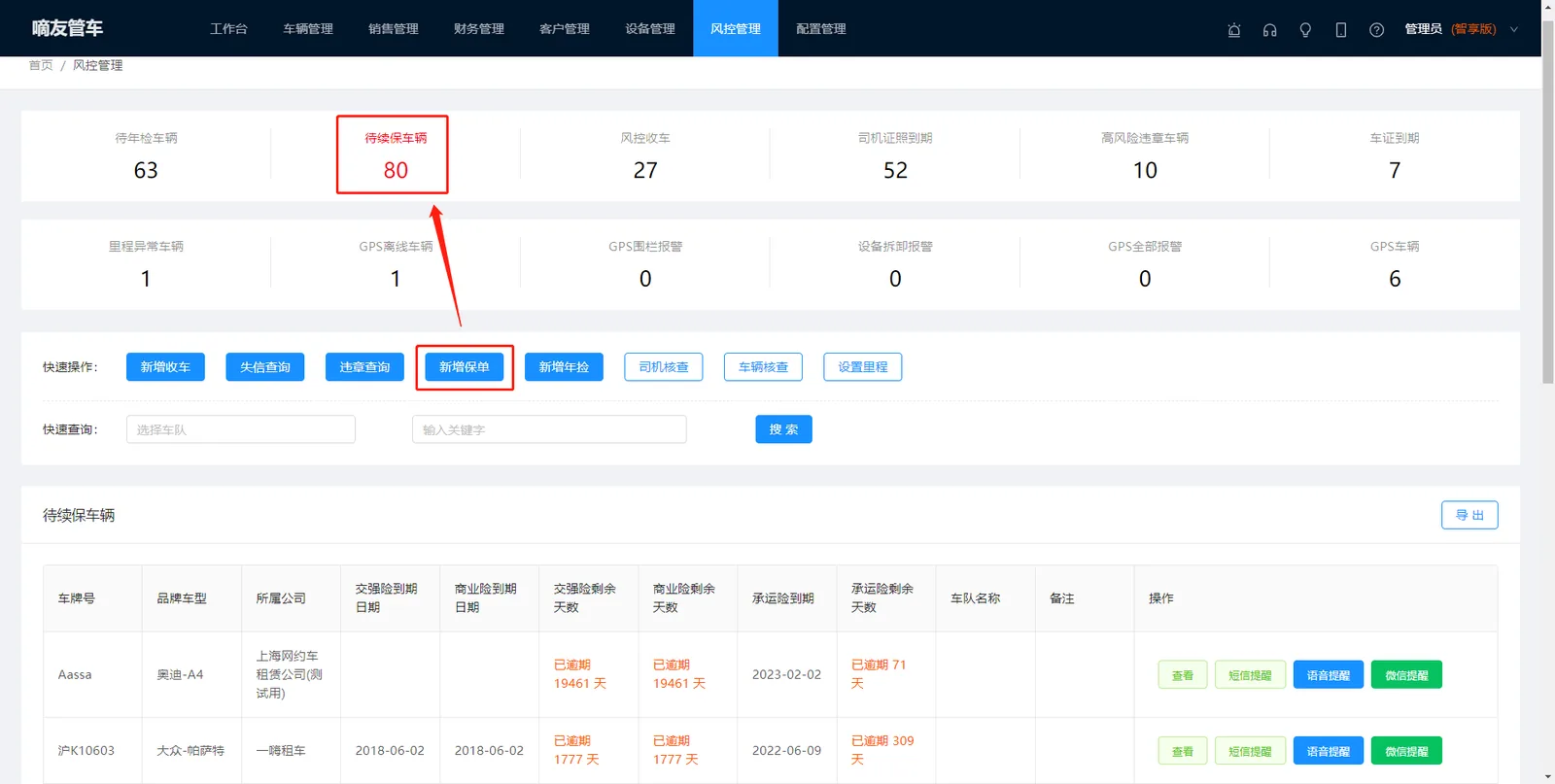The height and width of the screenshot is (784, 1555).
Task: Click the lightbulb tips icon
Action: [1305, 29]
